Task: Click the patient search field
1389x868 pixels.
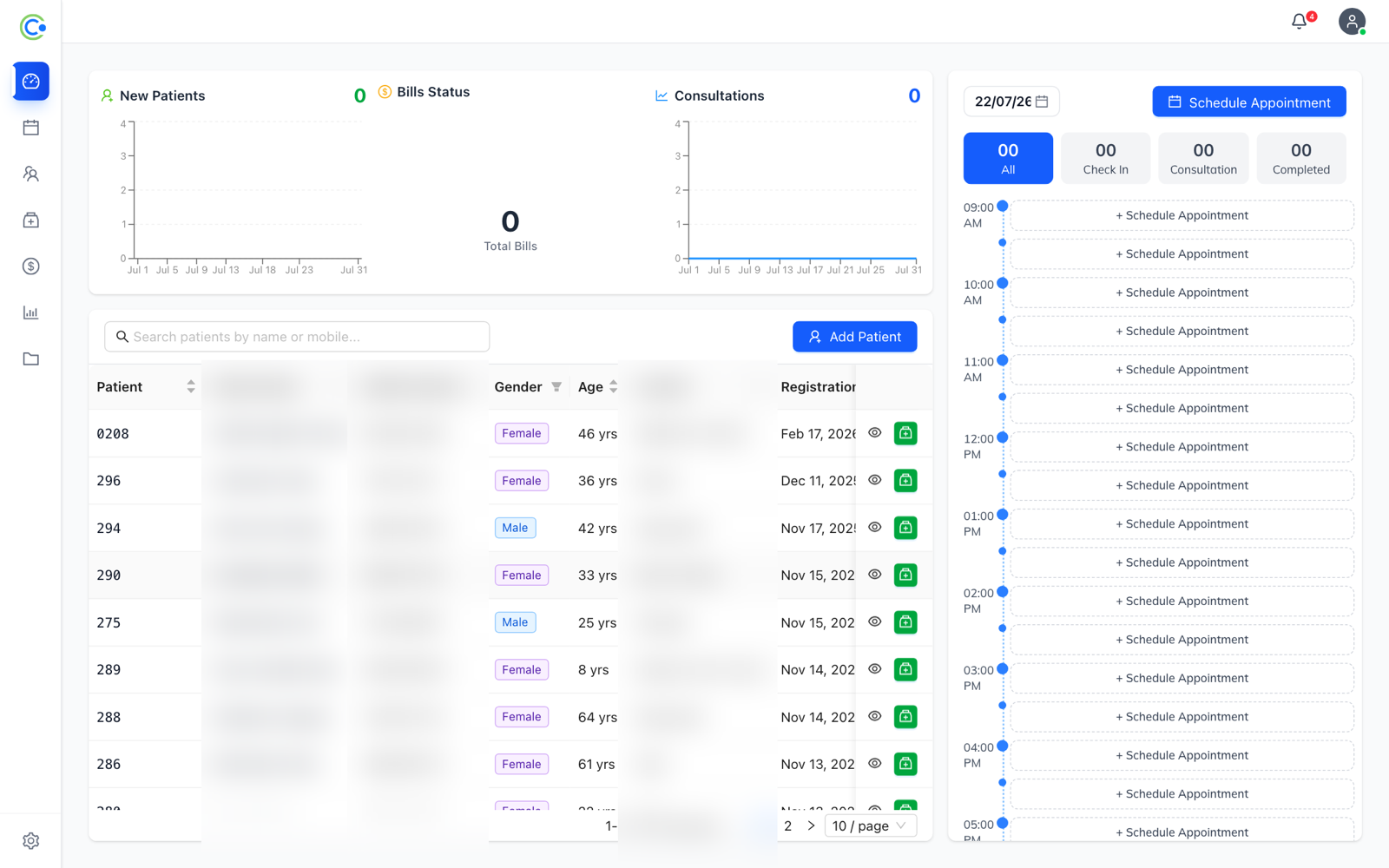Action: point(297,337)
